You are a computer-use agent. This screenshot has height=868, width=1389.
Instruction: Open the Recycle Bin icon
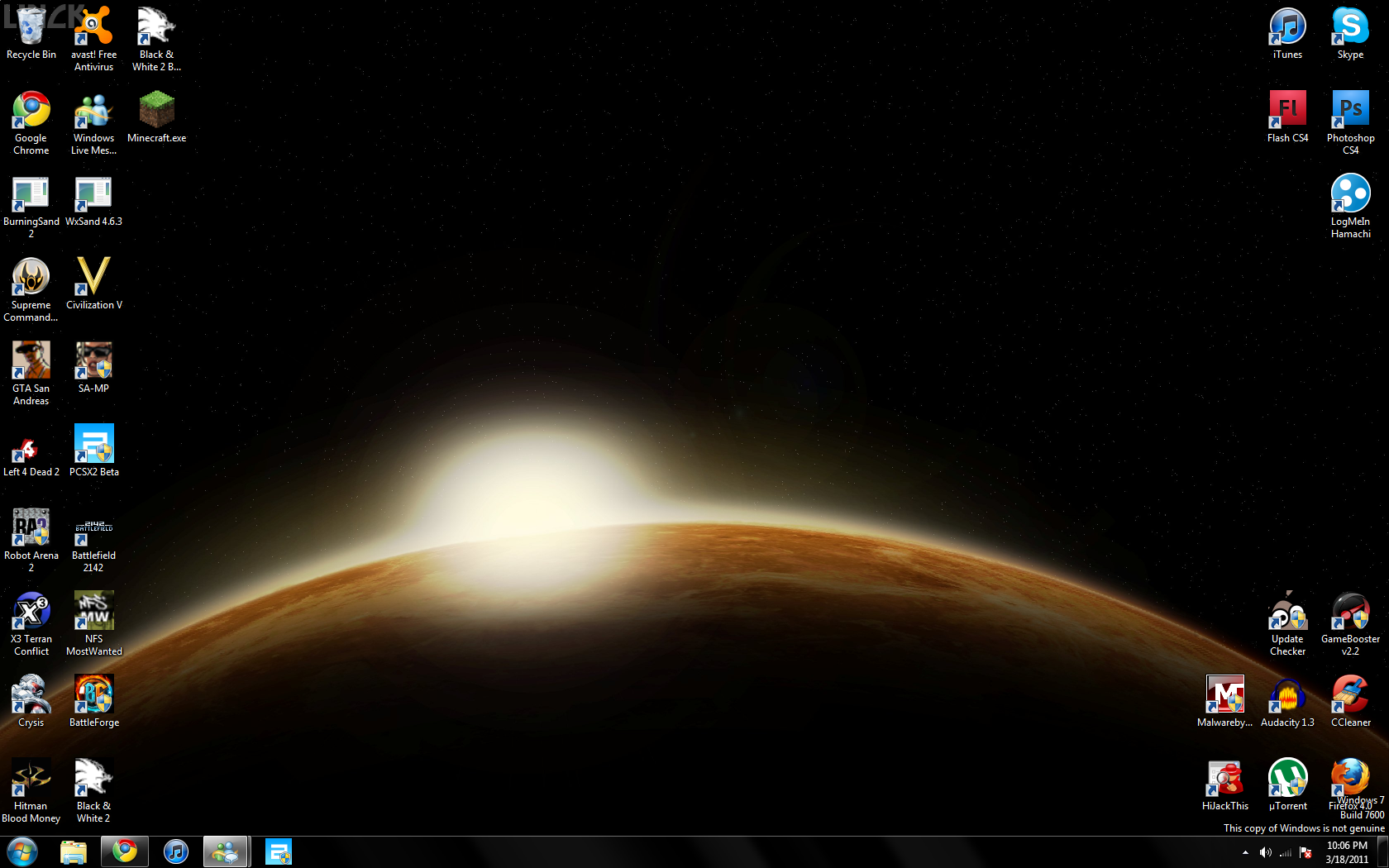point(31,33)
